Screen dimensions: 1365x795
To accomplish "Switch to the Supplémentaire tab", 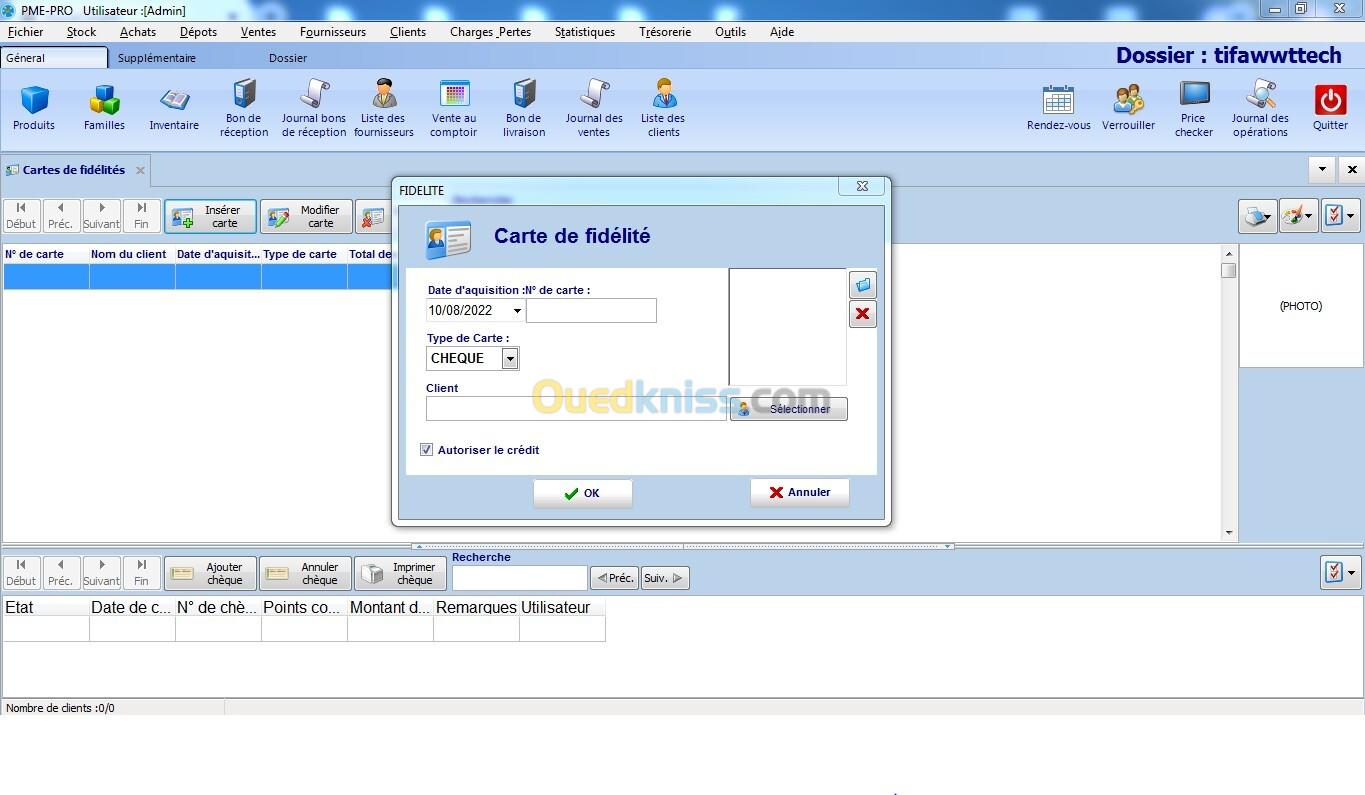I will pos(157,58).
